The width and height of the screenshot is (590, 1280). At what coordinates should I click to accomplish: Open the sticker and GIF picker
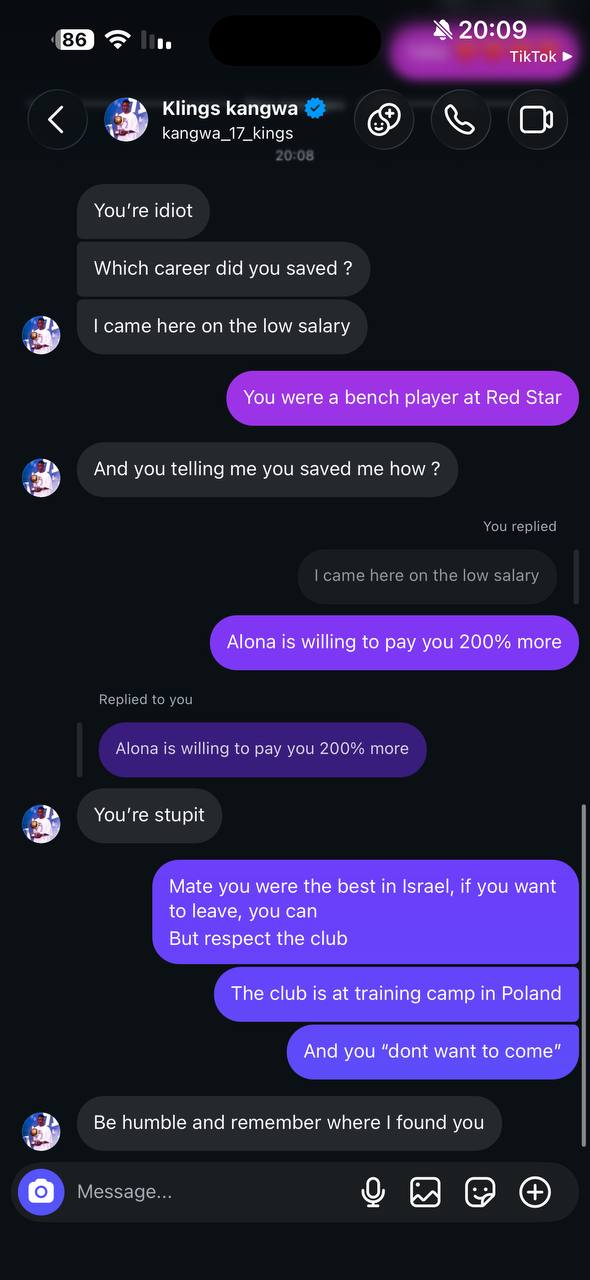480,1191
